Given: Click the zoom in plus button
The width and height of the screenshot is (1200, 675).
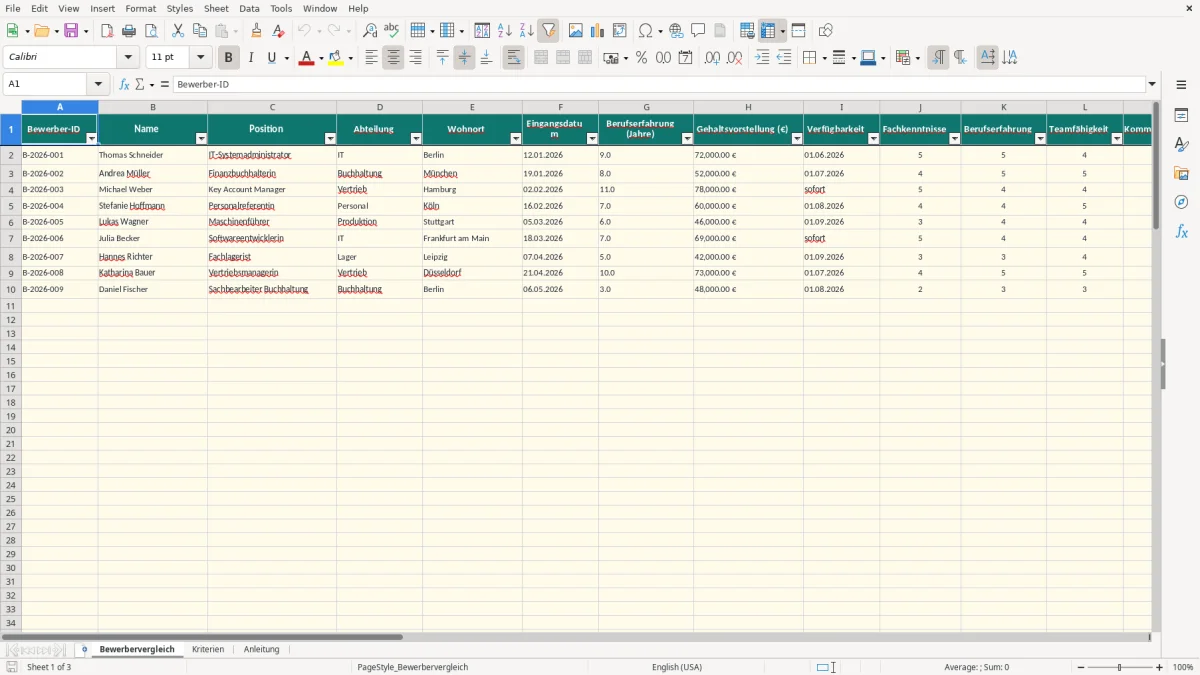Looking at the screenshot, I should pyautogui.click(x=1160, y=667).
